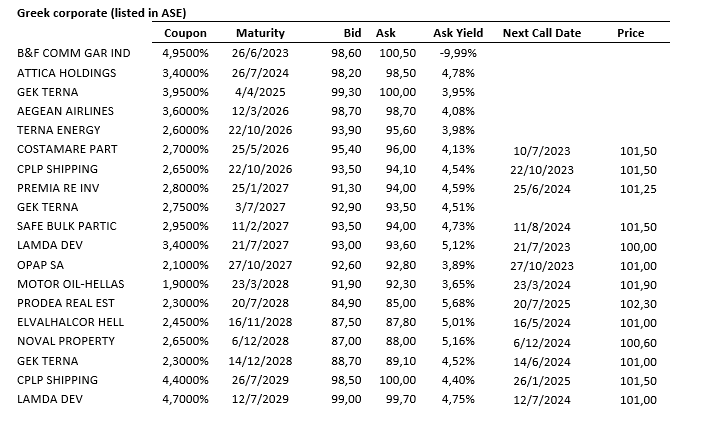Select the MOTOR OIL-HELLAS name cell

68,284
